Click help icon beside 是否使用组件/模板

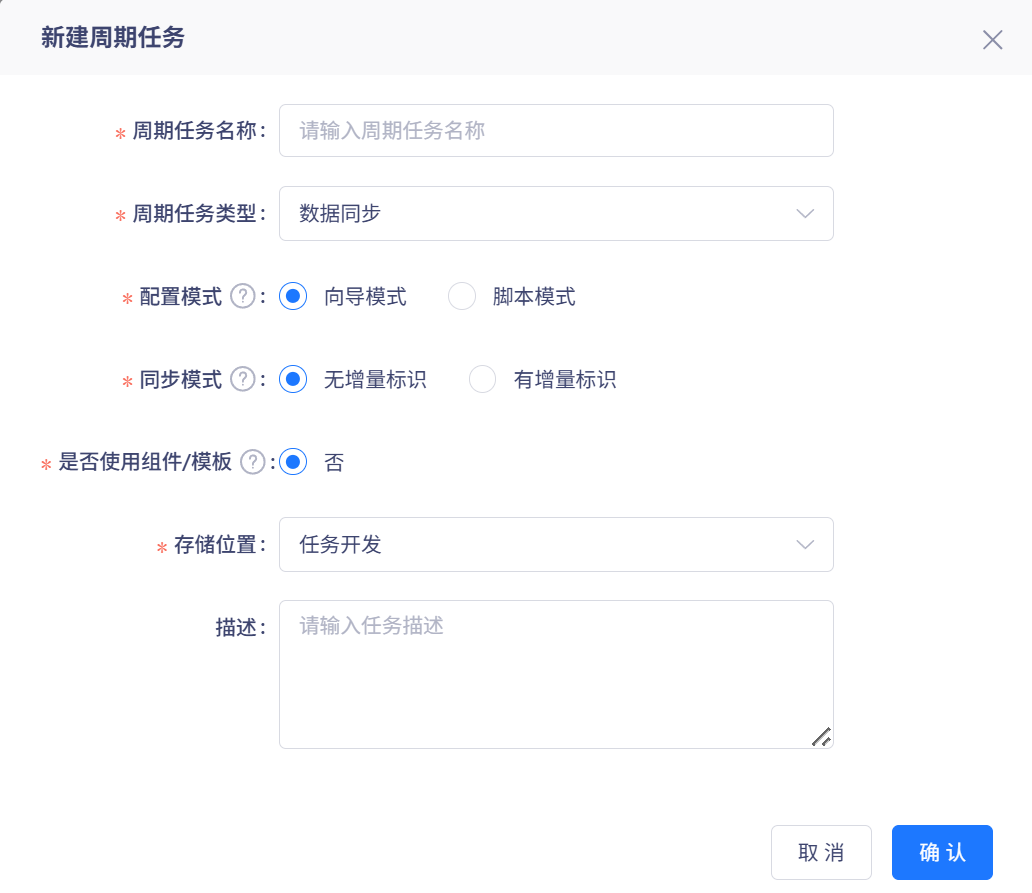click(253, 462)
